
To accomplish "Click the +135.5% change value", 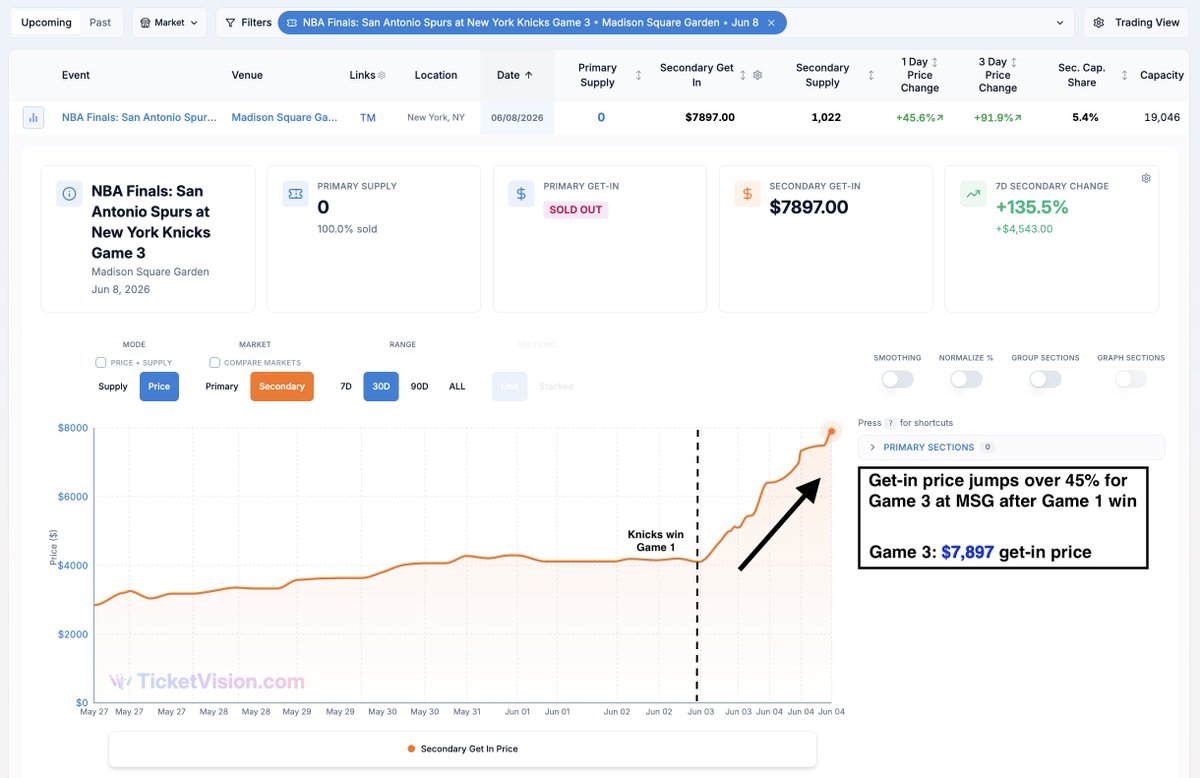I will pyautogui.click(x=1032, y=207).
